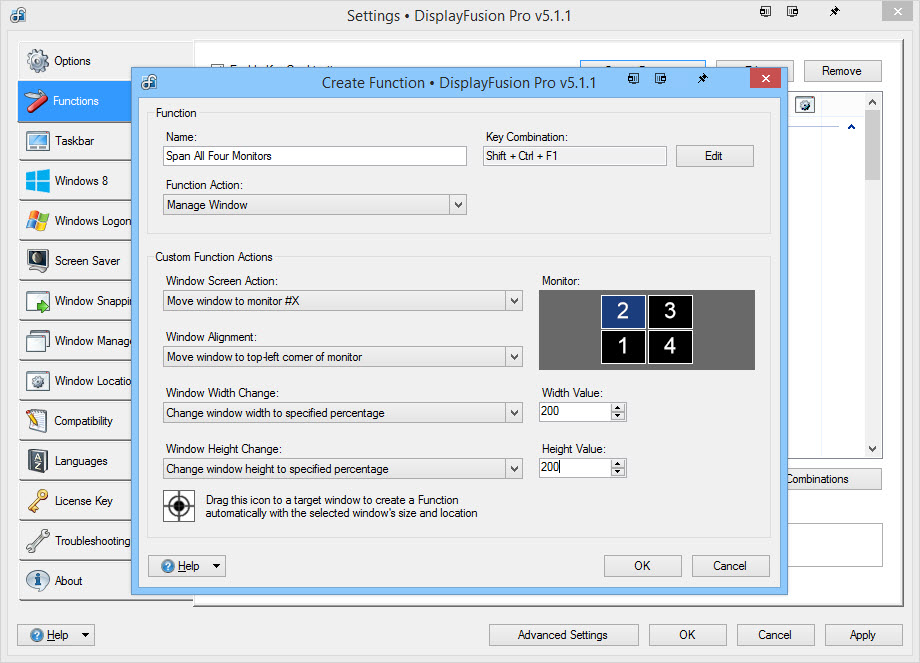The height and width of the screenshot is (663, 920).
Task: Select monitor 3 in the Monitor picker
Action: coord(670,312)
